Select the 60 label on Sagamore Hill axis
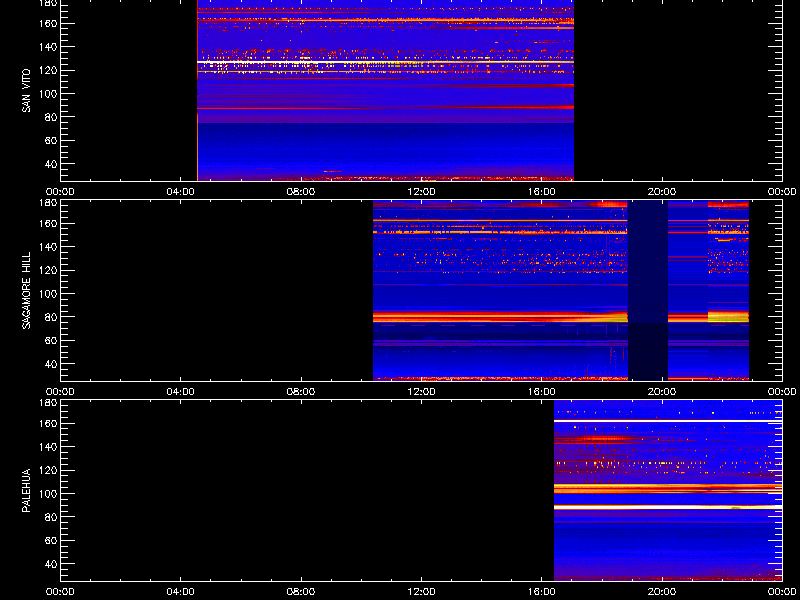 coord(51,340)
